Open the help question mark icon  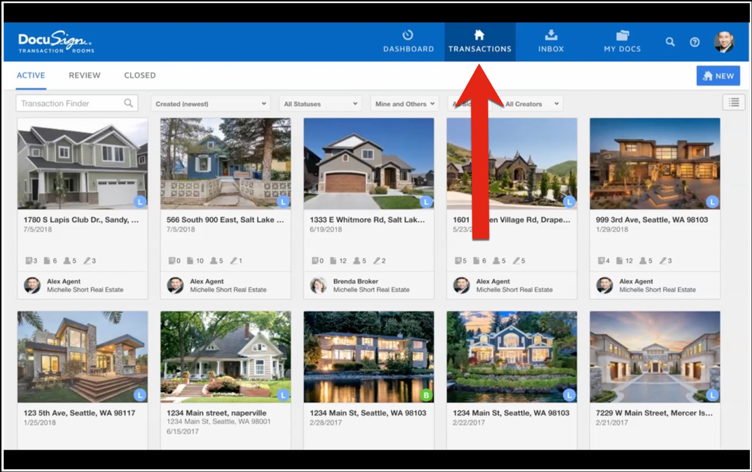tap(695, 42)
